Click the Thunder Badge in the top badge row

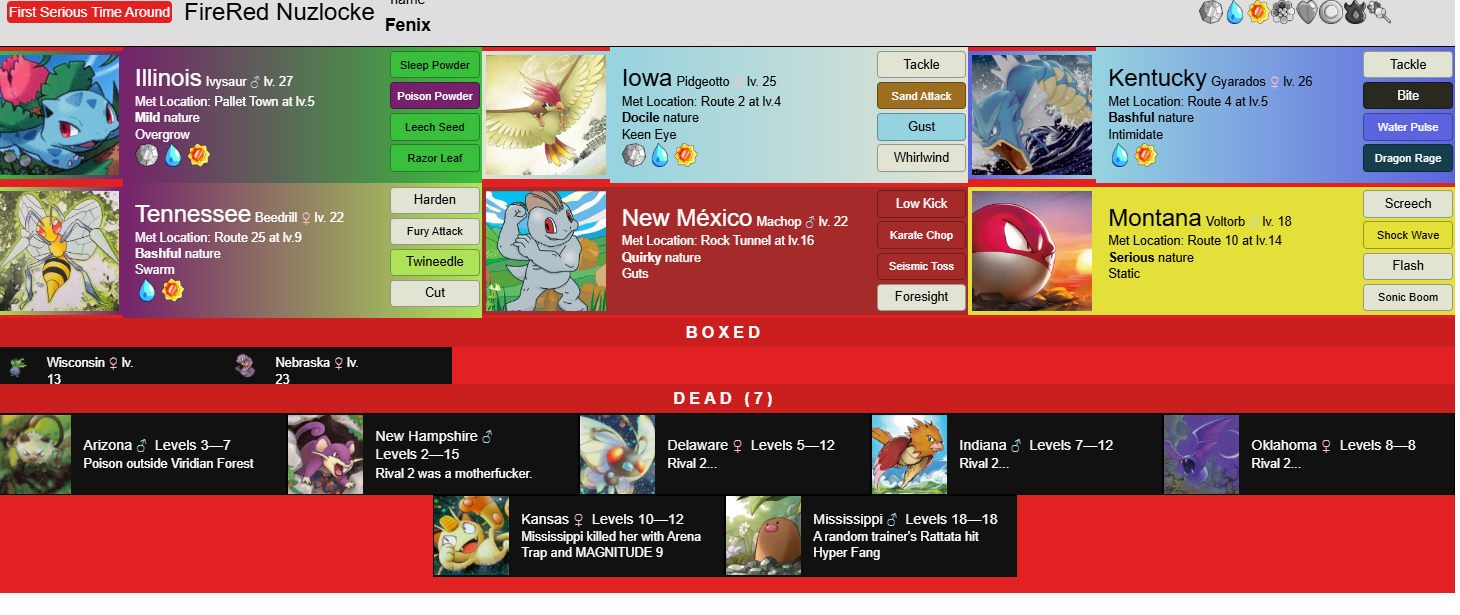coord(1259,12)
